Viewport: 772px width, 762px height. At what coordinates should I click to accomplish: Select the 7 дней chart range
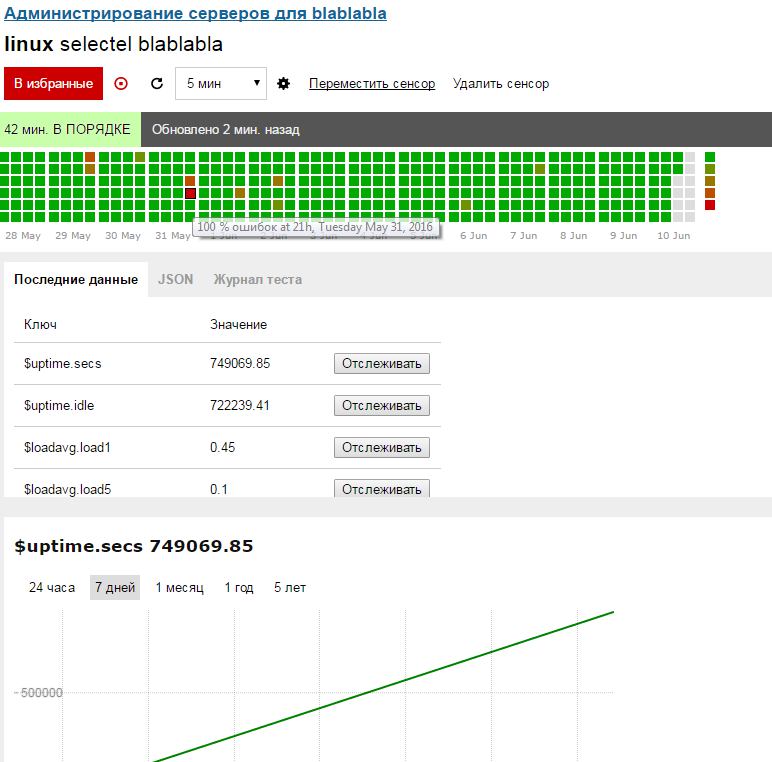[x=115, y=587]
